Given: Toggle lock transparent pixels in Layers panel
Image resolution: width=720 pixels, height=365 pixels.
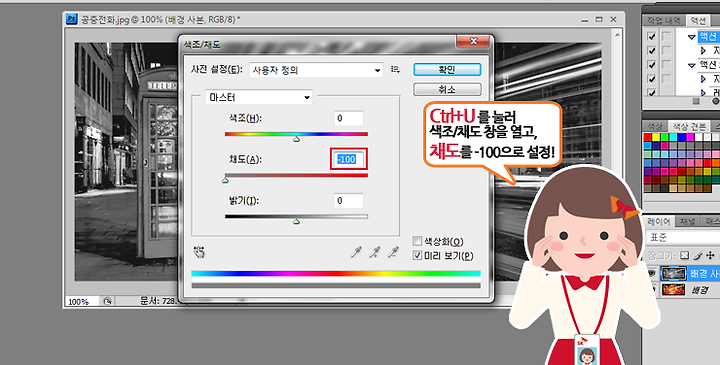Looking at the screenshot, I should click(x=684, y=255).
